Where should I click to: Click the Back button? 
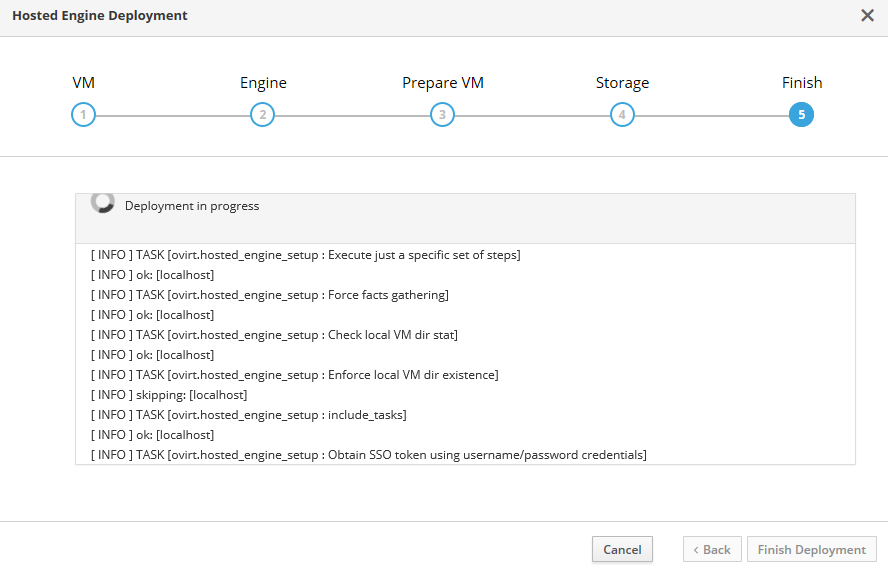(x=713, y=549)
